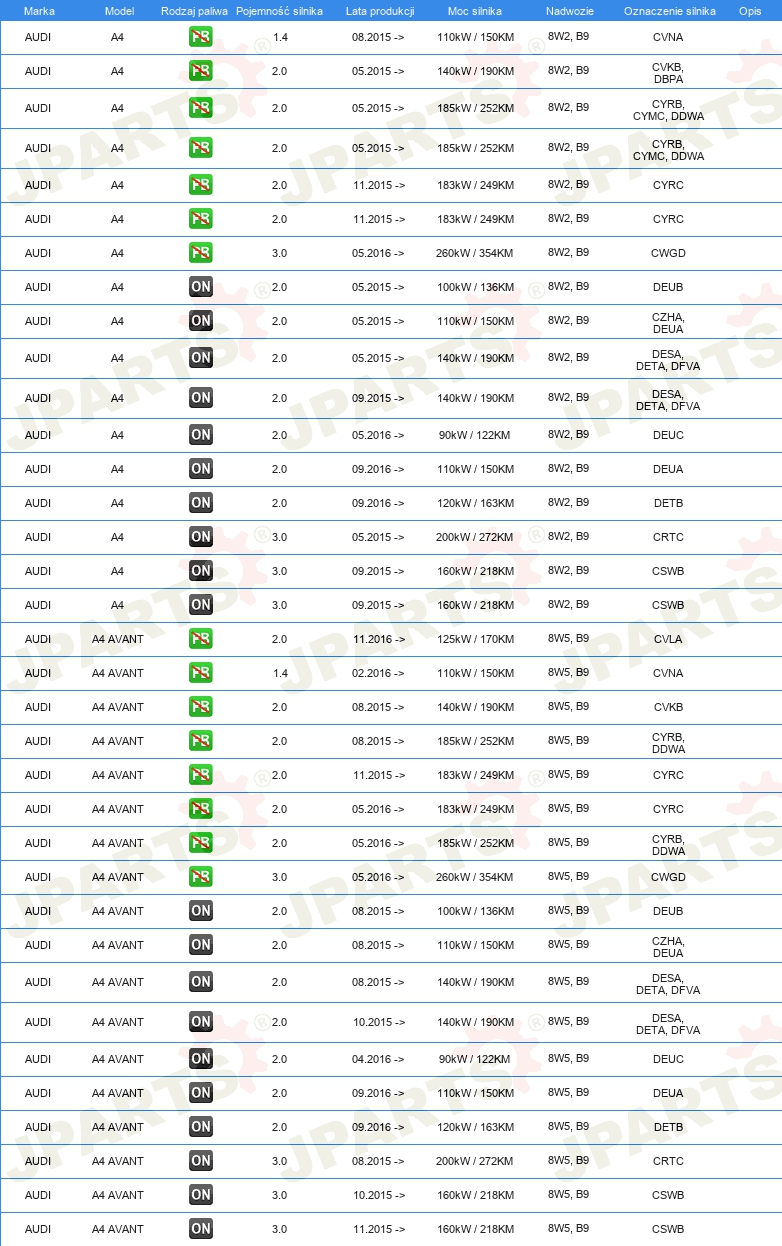
Task: Click the Nadwozie column header
Action: (569, 11)
